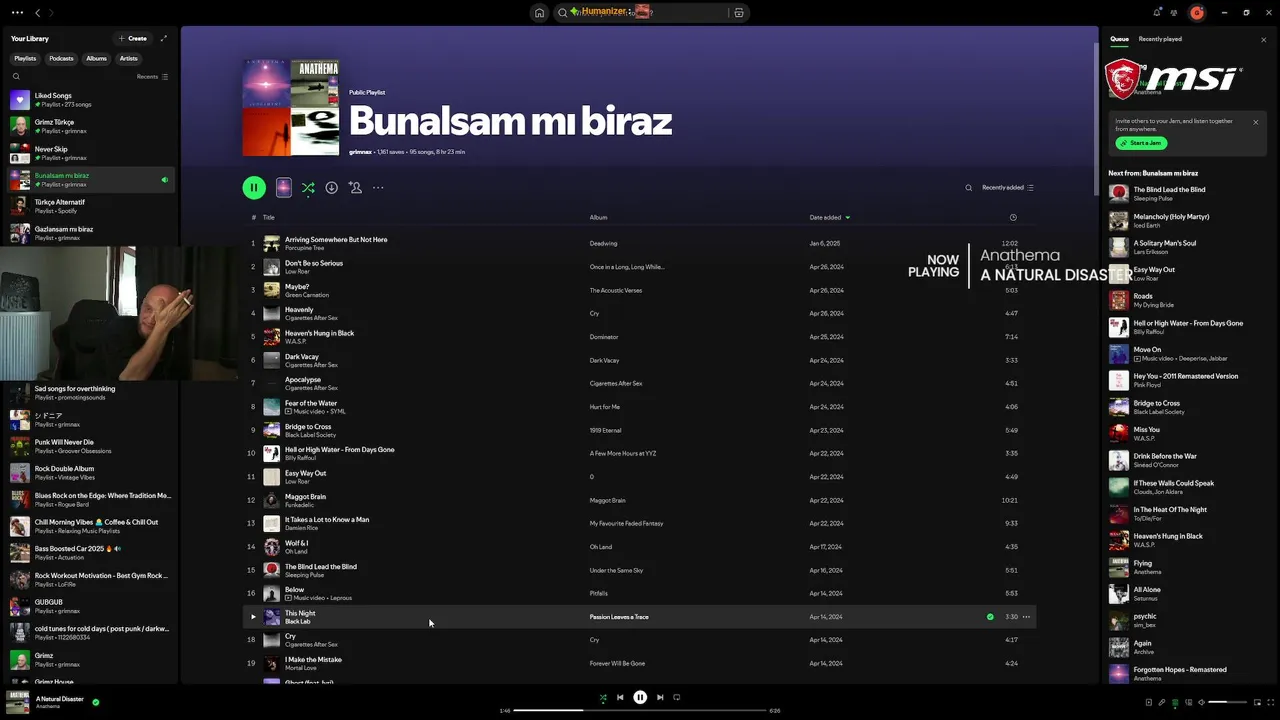Open the playlist cover collage image
Viewport: 1280px width, 720px height.
291,108
